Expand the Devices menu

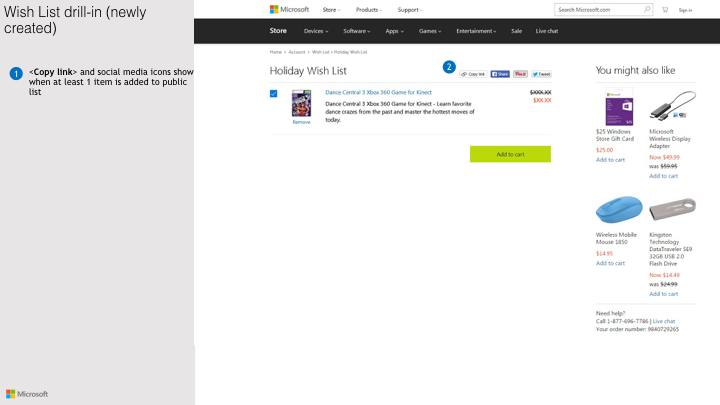(316, 31)
